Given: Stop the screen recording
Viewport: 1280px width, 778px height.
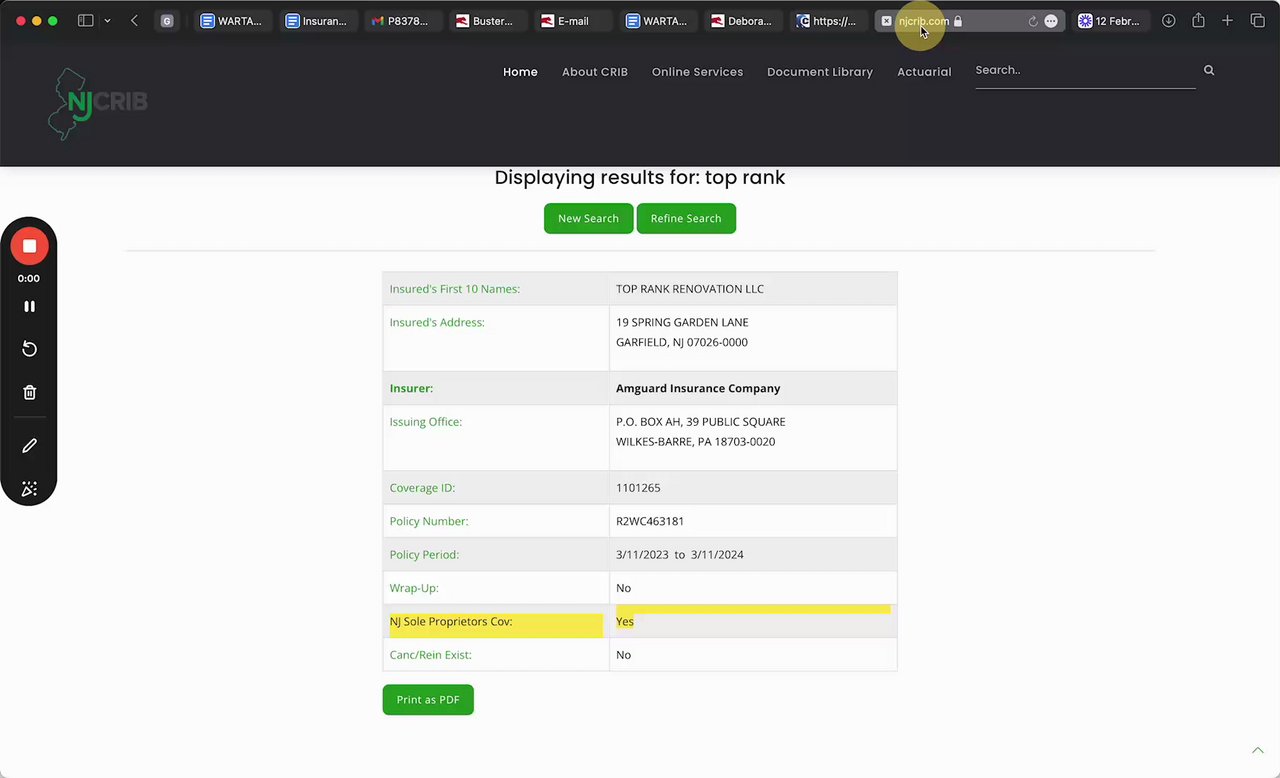Looking at the screenshot, I should [x=29, y=246].
